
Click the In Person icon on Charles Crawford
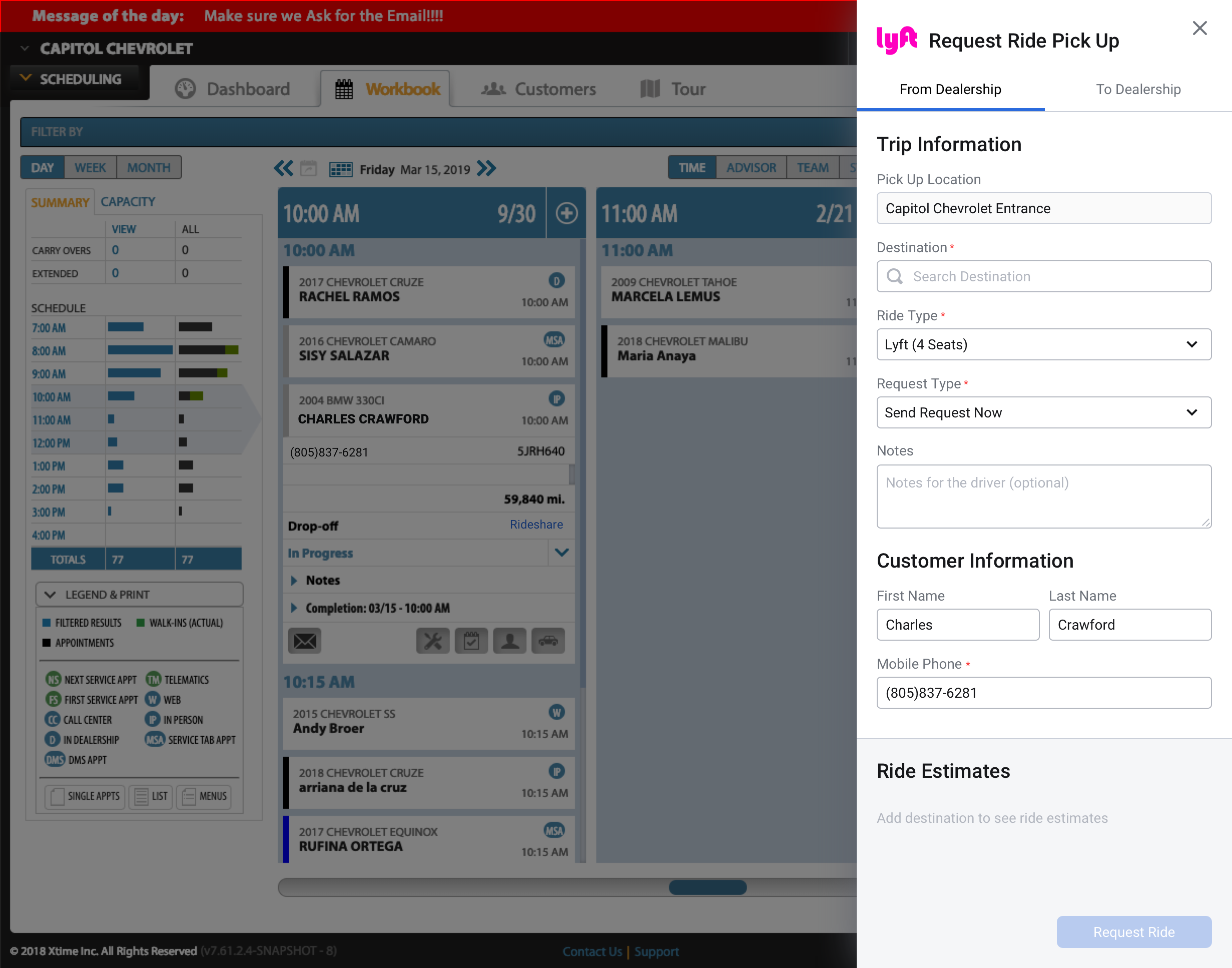[556, 399]
